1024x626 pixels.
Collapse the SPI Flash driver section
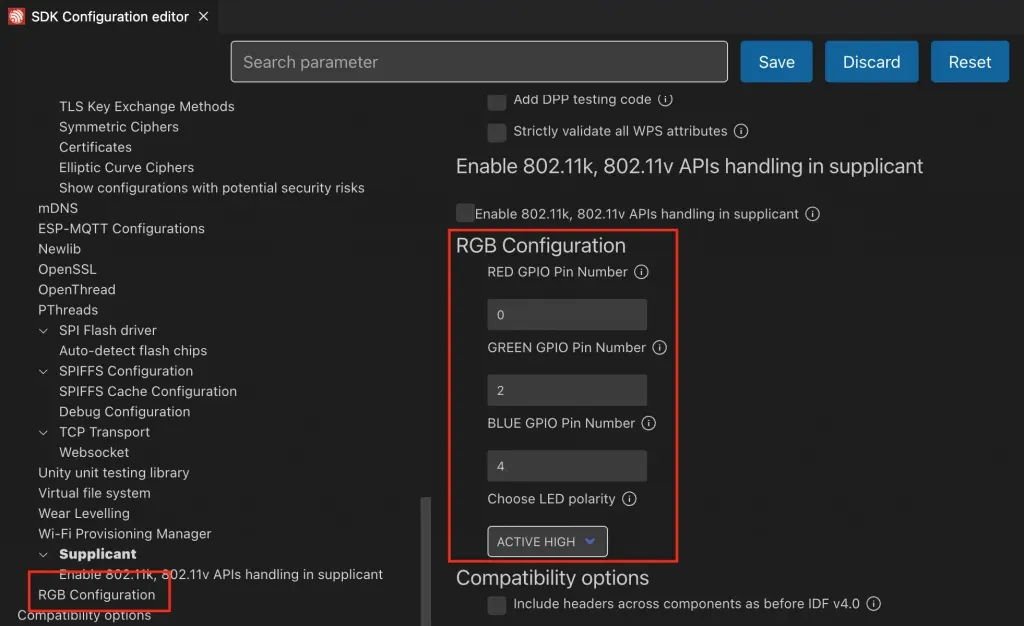pos(43,330)
